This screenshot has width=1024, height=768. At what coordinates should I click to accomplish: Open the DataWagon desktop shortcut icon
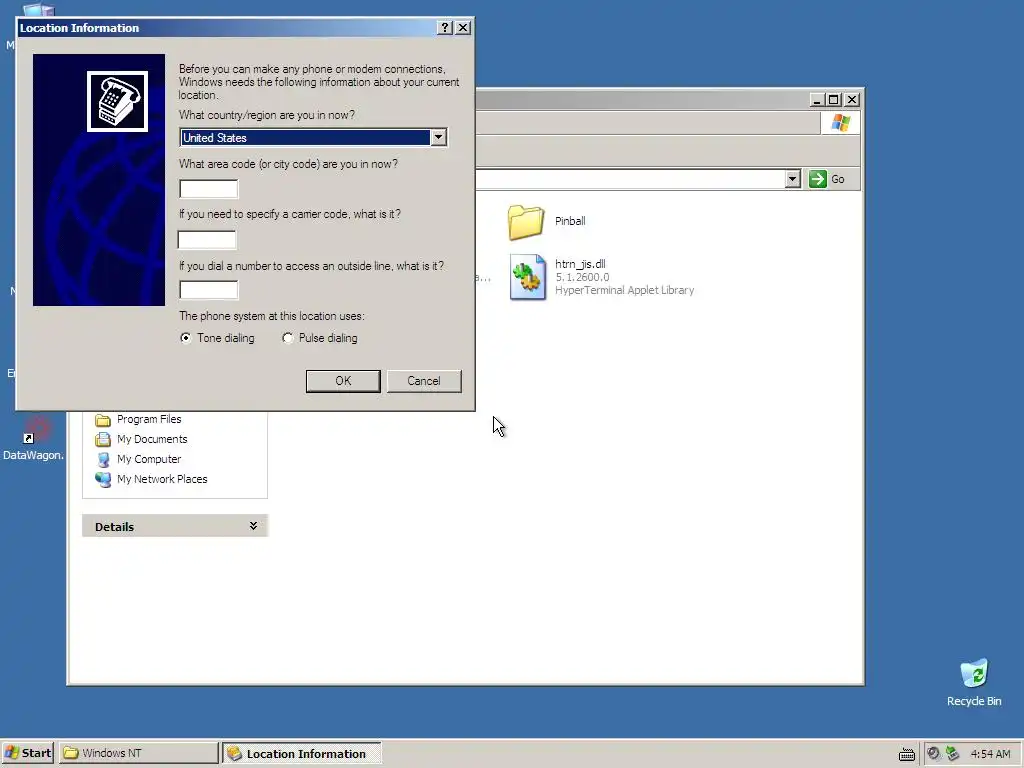tap(37, 429)
